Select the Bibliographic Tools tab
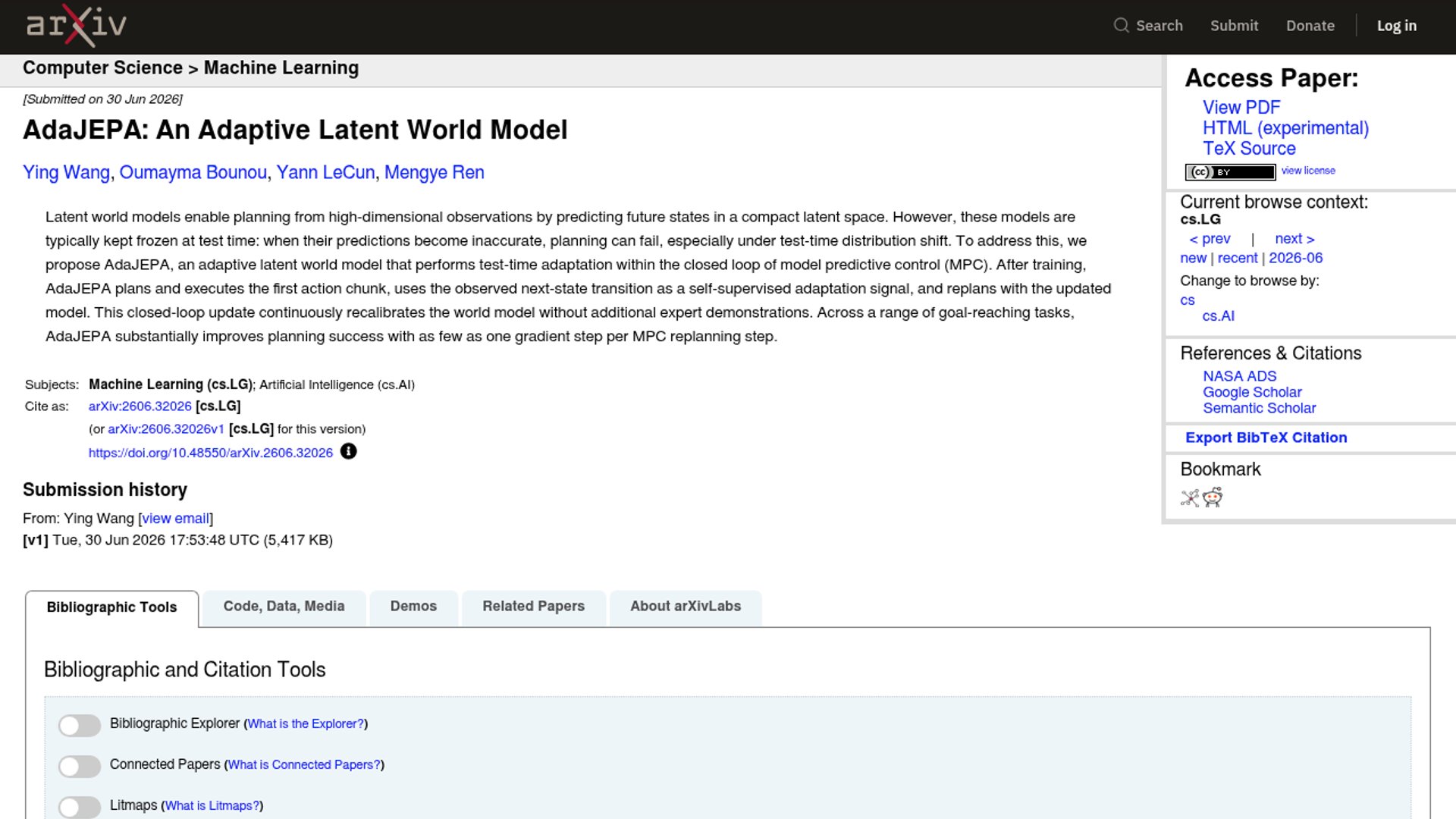The image size is (1456, 819). point(111,607)
